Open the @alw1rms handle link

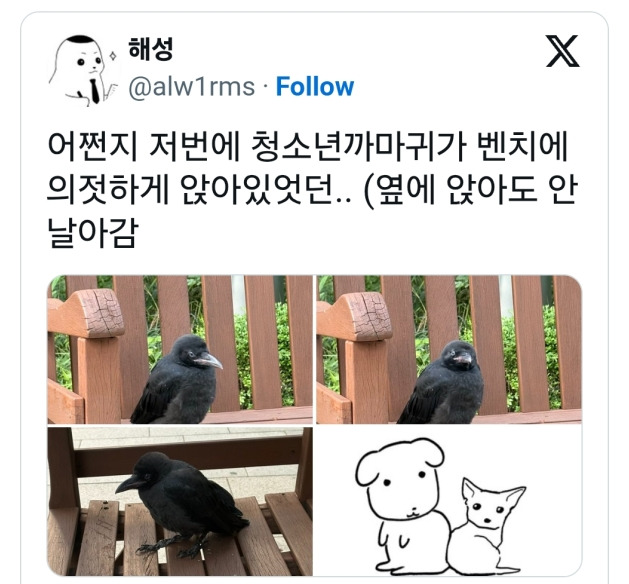coord(192,87)
